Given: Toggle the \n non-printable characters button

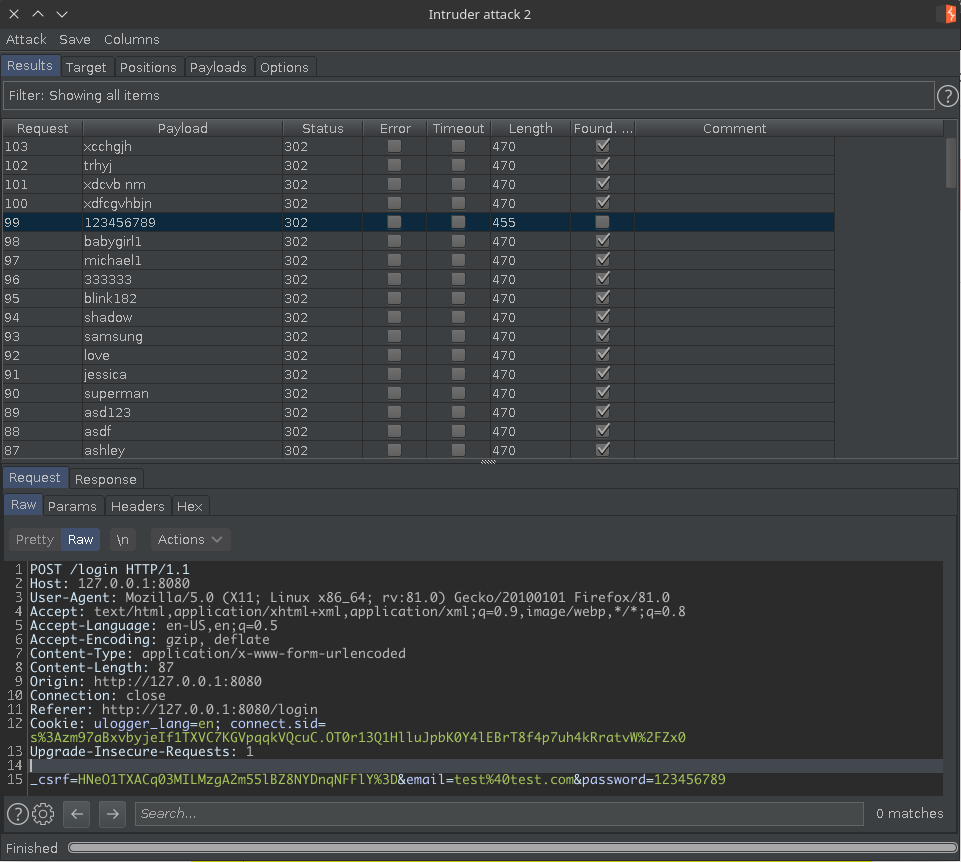Looking at the screenshot, I should (x=123, y=540).
